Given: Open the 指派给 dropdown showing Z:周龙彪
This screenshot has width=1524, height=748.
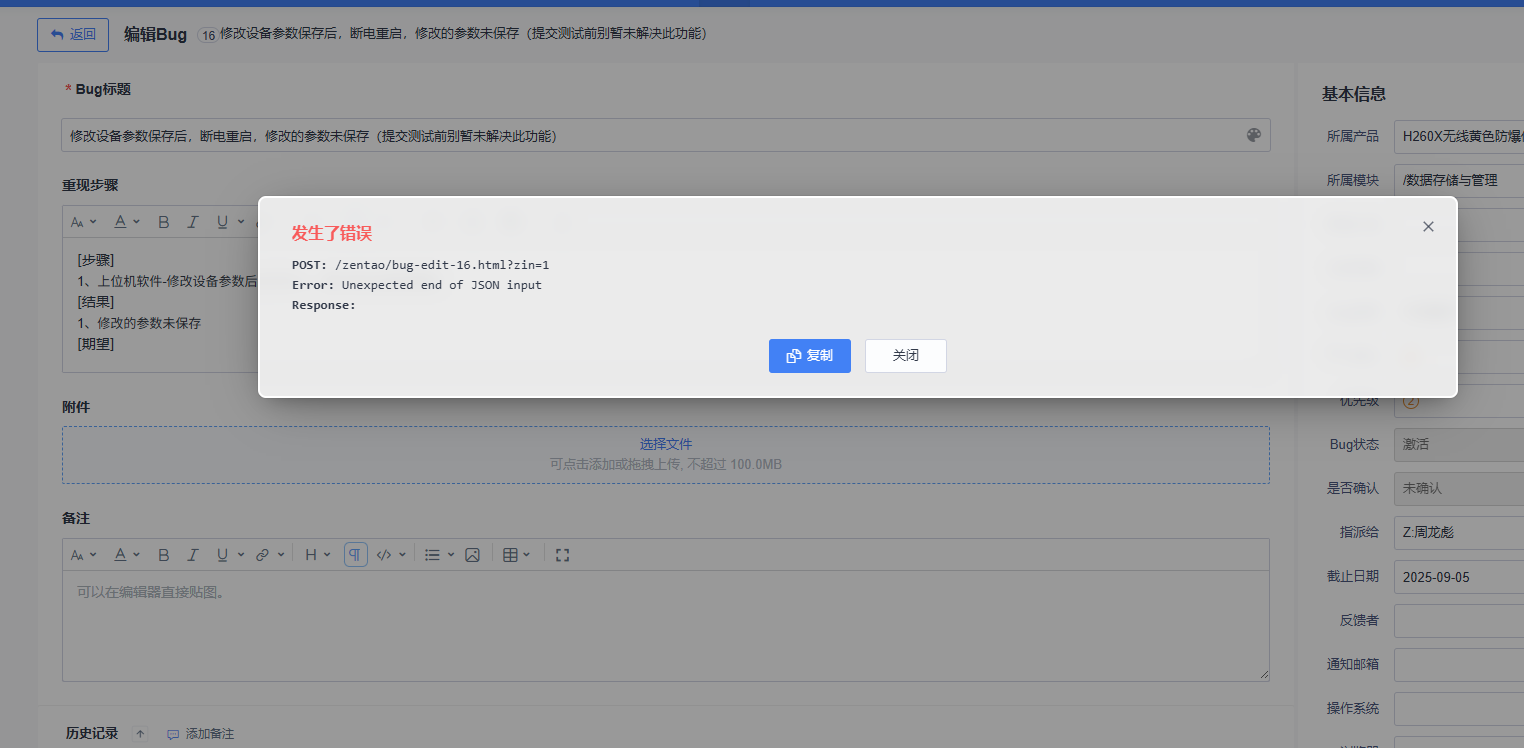Looking at the screenshot, I should 1459,532.
